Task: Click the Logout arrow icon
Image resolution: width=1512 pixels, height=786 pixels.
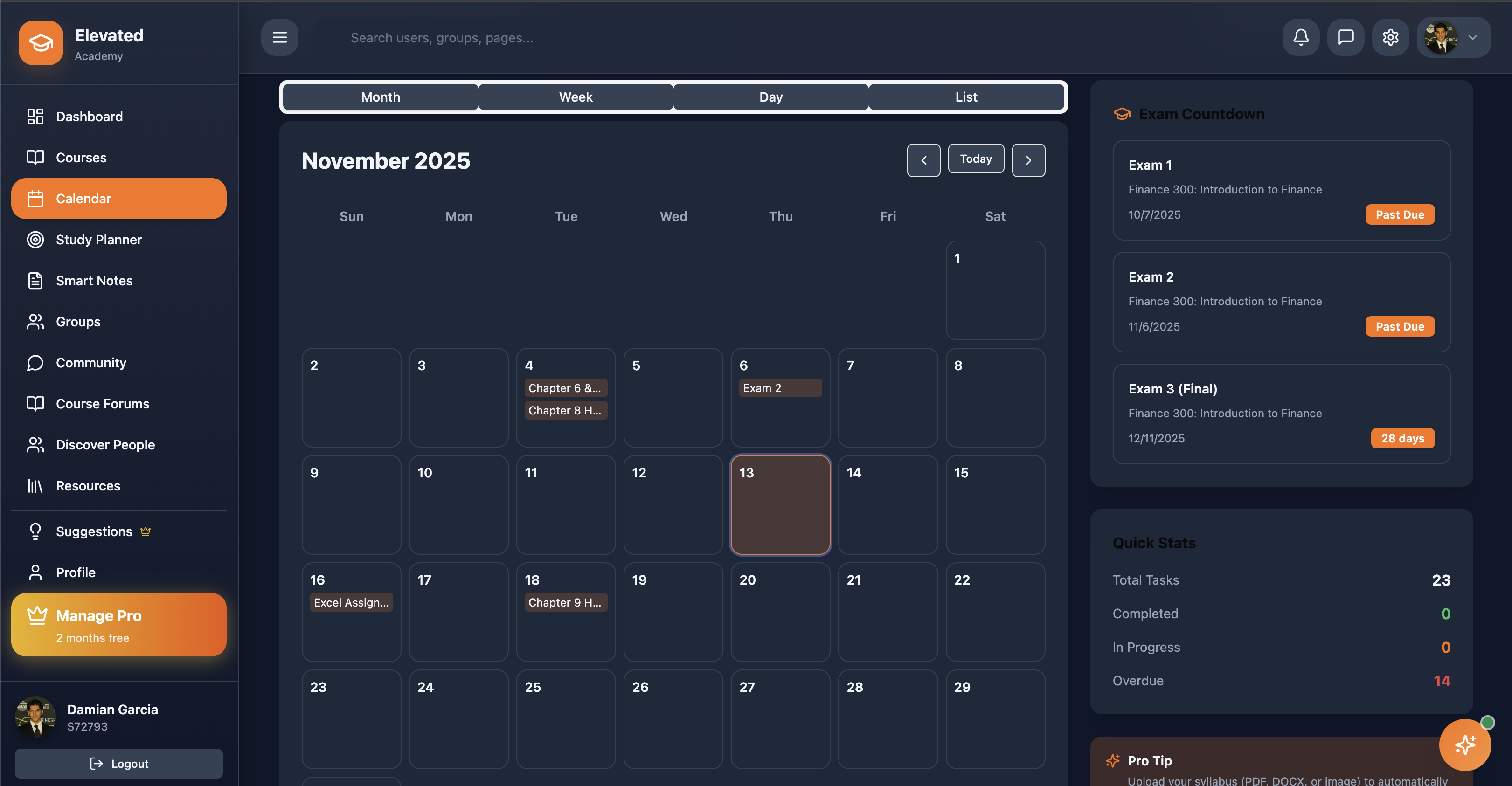Action: pos(96,764)
